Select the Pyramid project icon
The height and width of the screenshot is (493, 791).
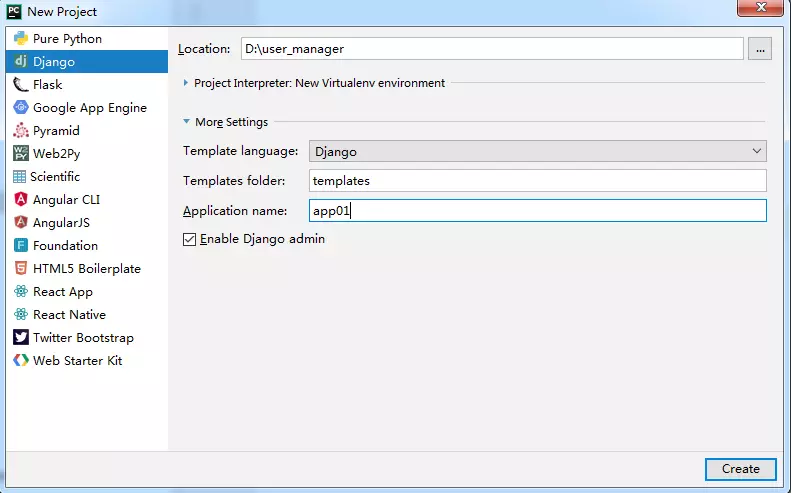tap(21, 130)
